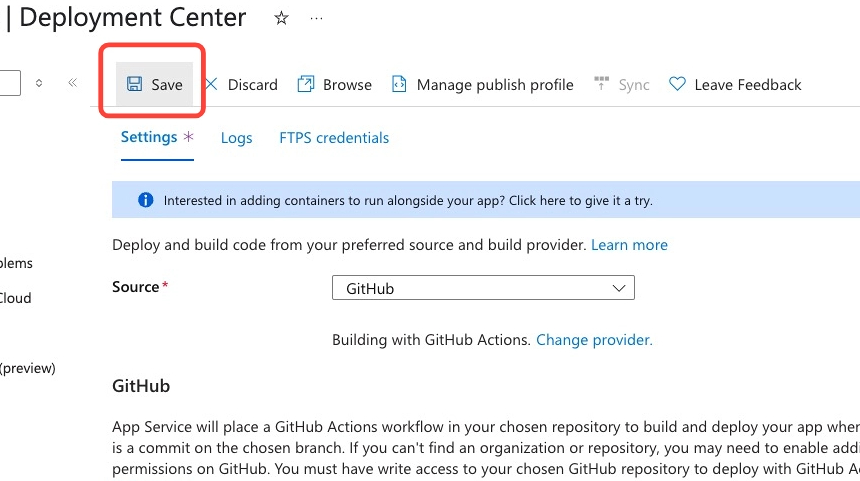Switch to the Logs tab
This screenshot has width=860, height=481.
pyautogui.click(x=236, y=138)
